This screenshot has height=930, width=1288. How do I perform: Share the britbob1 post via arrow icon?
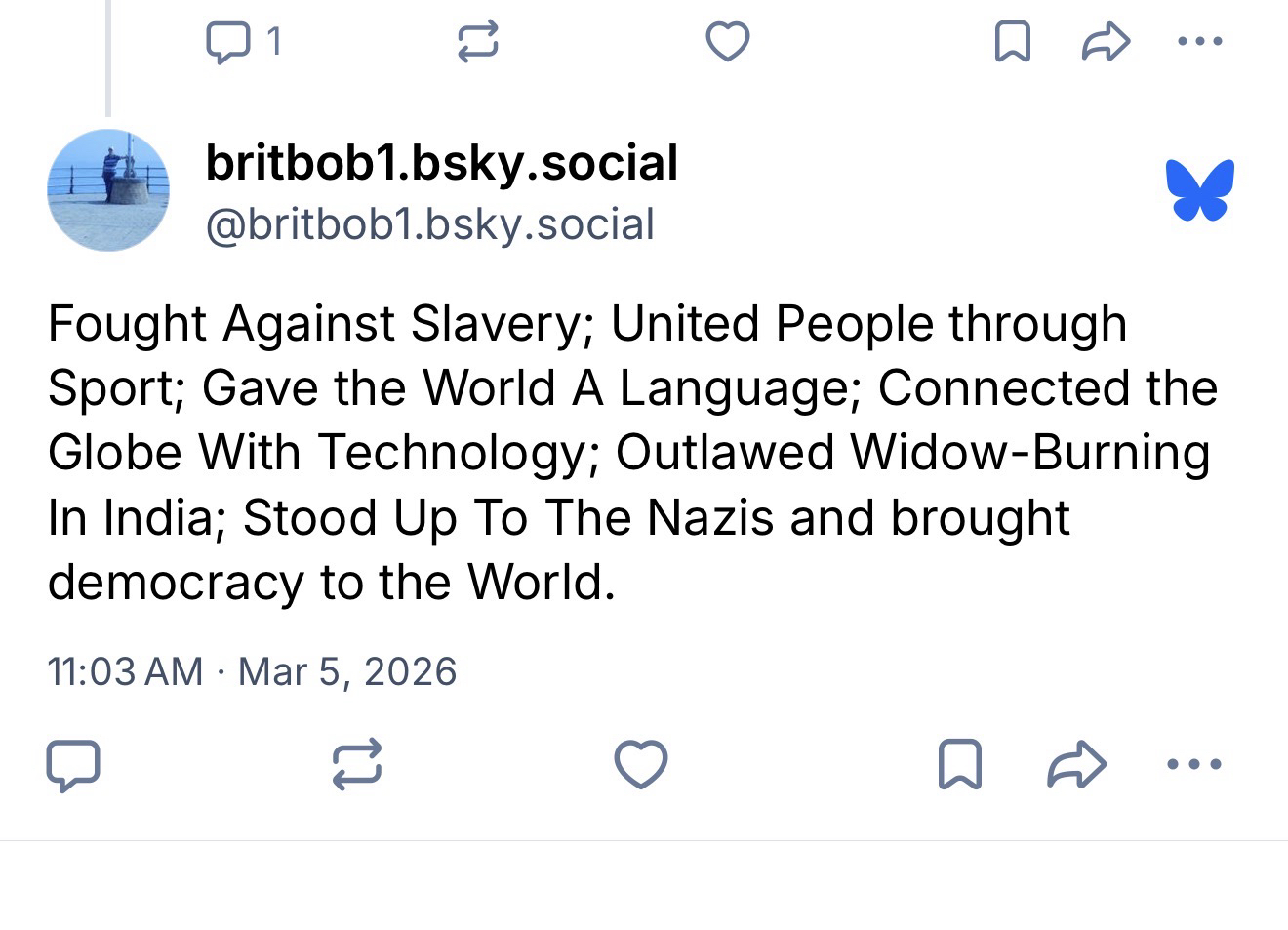click(1076, 764)
